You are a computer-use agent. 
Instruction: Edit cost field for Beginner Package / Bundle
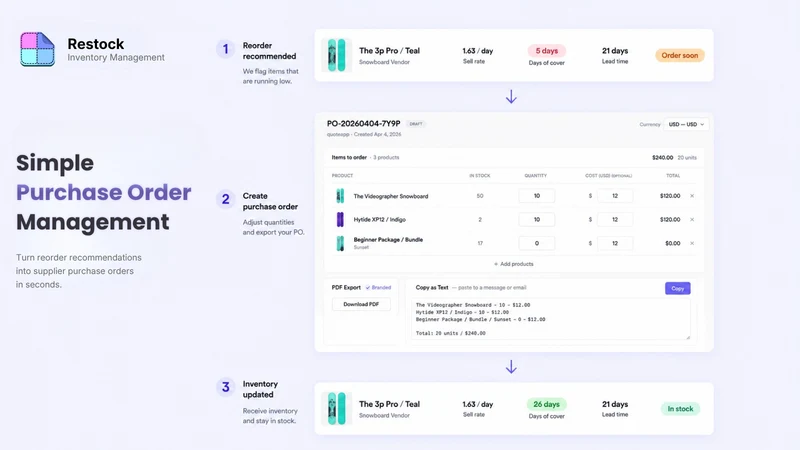click(615, 243)
